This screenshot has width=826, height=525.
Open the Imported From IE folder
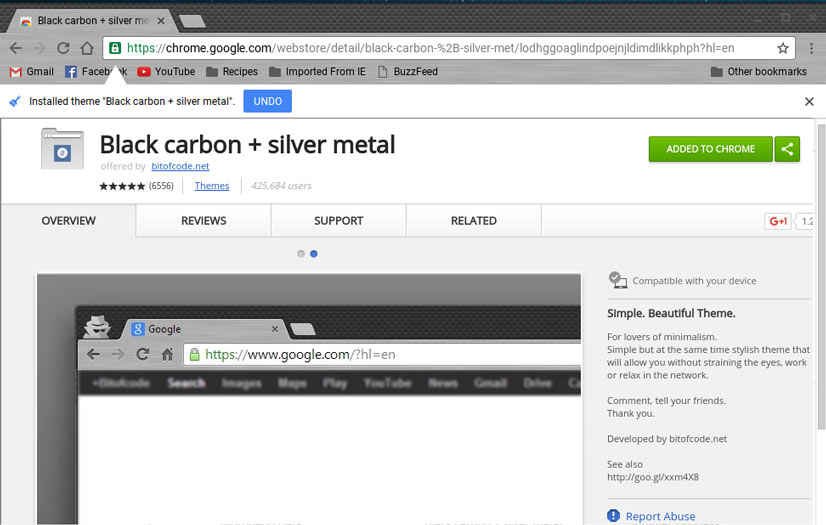pyautogui.click(x=317, y=72)
